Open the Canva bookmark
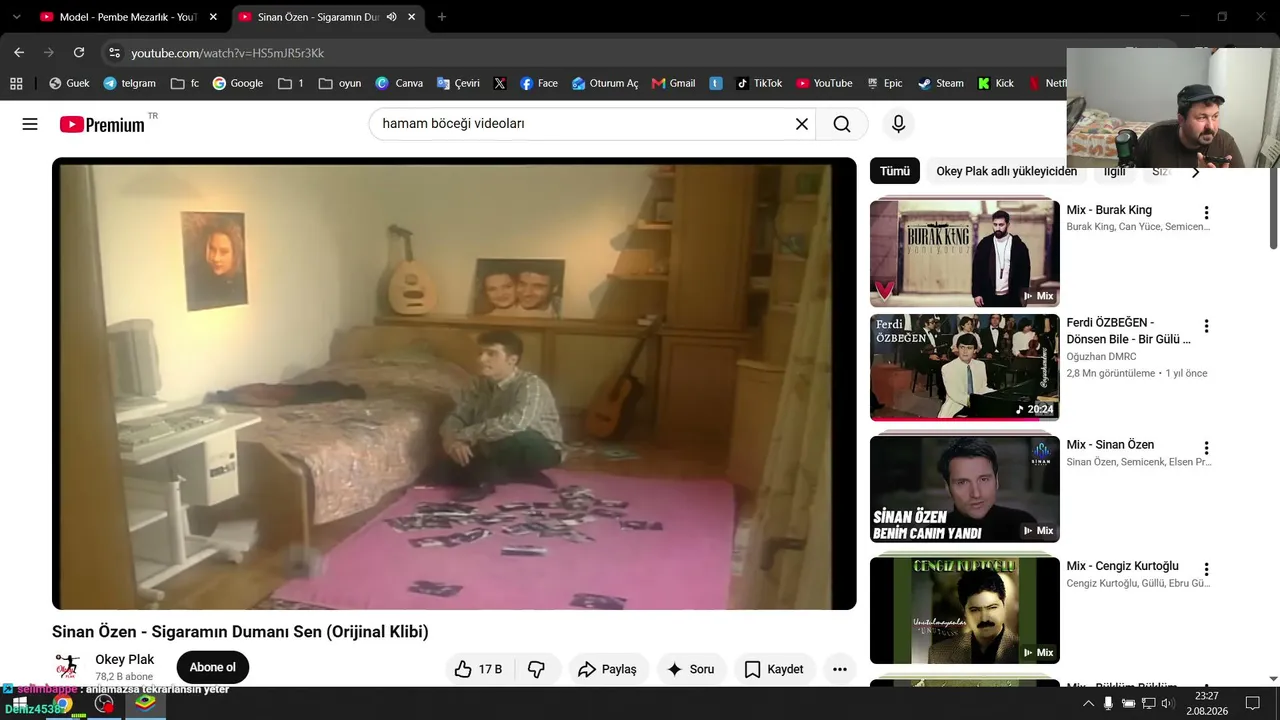Screen dimensions: 1280x720 click(x=399, y=83)
